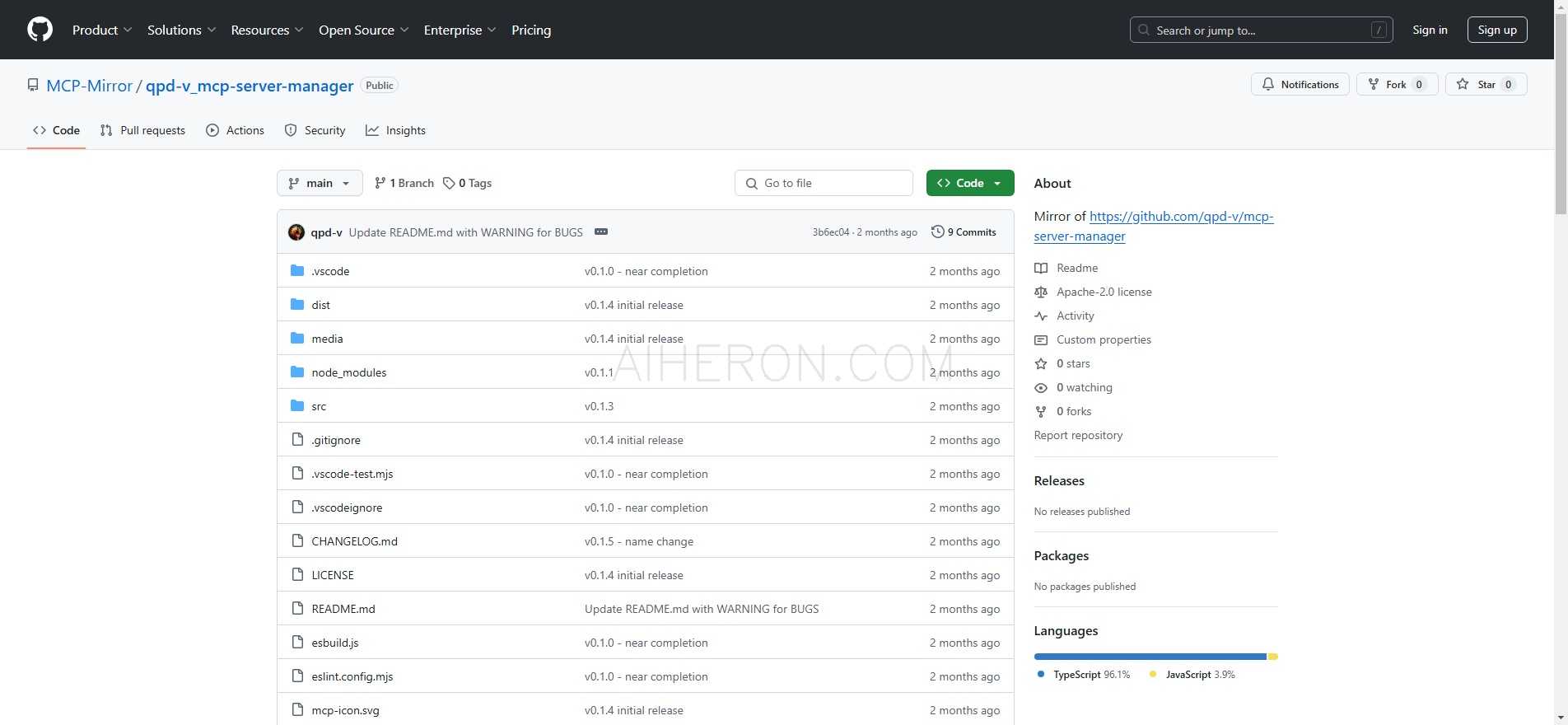The image size is (1568, 725).
Task: Click the Sign in link
Action: [1430, 30]
